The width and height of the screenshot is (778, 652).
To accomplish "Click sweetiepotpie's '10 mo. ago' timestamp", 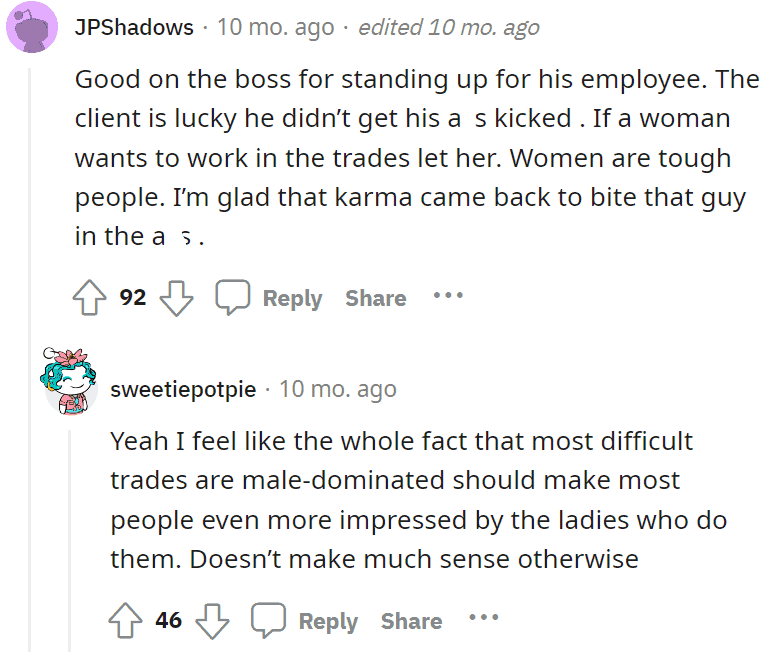I will pos(338,390).
